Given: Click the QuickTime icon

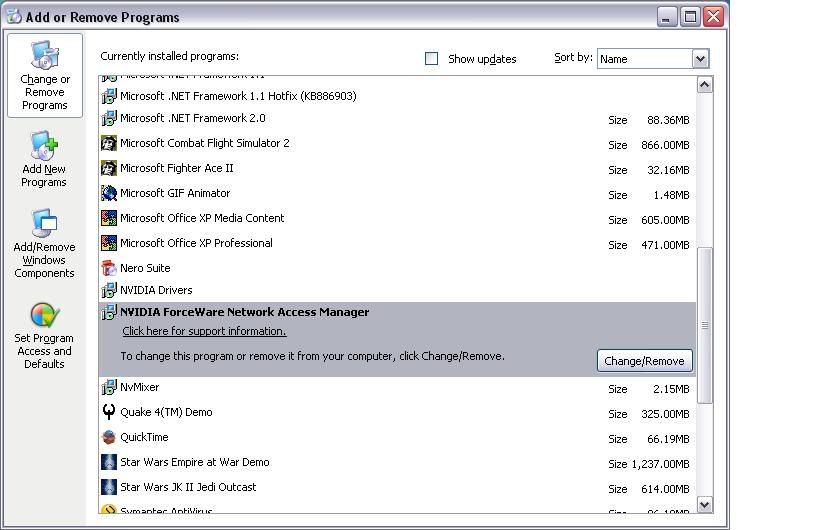Looking at the screenshot, I should click(x=109, y=437).
